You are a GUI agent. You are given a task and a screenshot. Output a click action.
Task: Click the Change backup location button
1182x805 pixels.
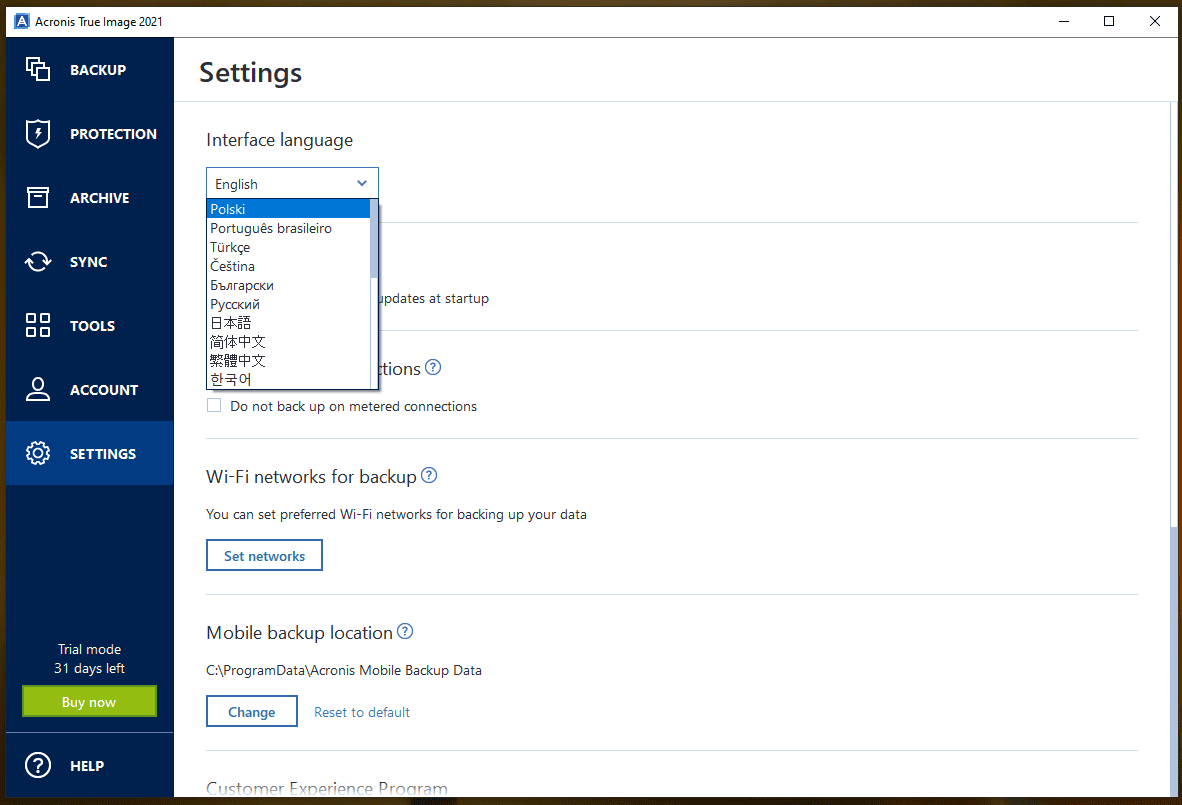[252, 712]
